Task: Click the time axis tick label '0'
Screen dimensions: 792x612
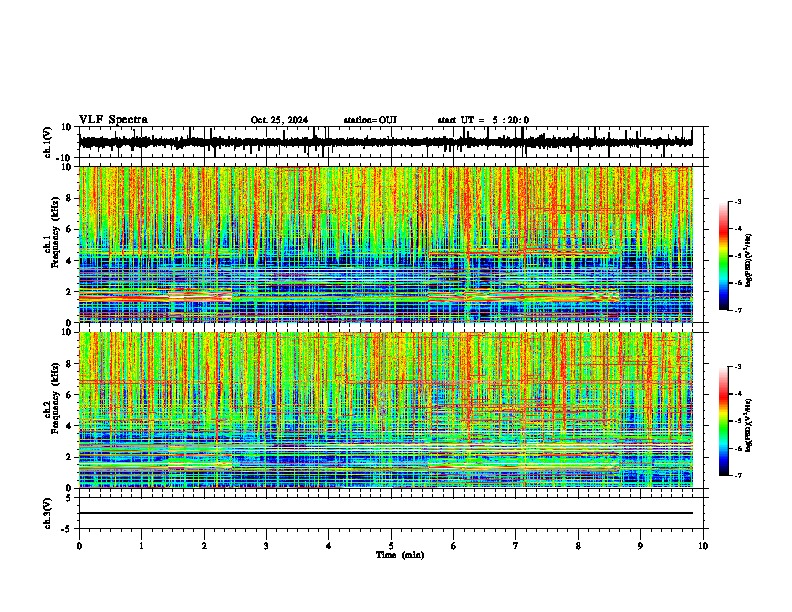Action: pos(79,546)
